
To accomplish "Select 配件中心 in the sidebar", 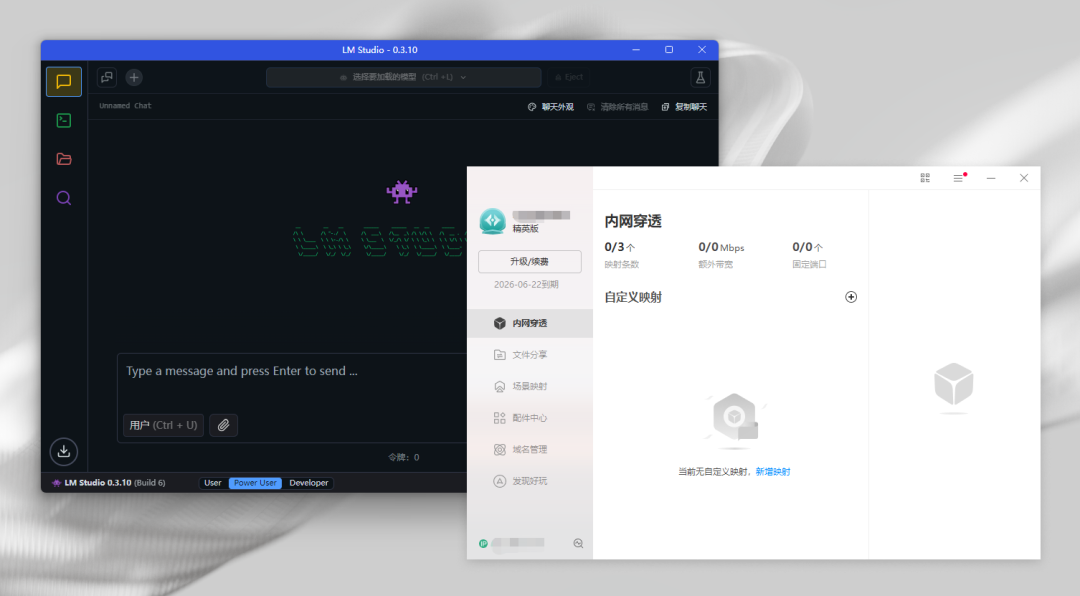I will (x=530, y=418).
